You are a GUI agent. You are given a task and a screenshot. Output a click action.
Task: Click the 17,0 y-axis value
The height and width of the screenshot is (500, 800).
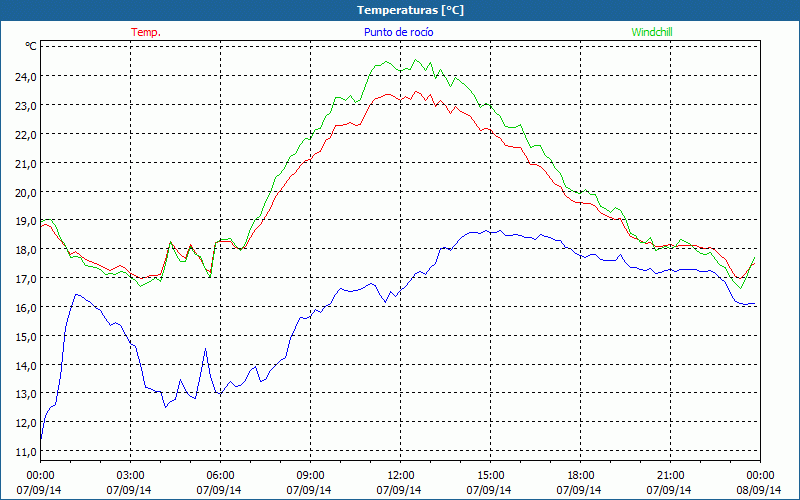(26, 279)
